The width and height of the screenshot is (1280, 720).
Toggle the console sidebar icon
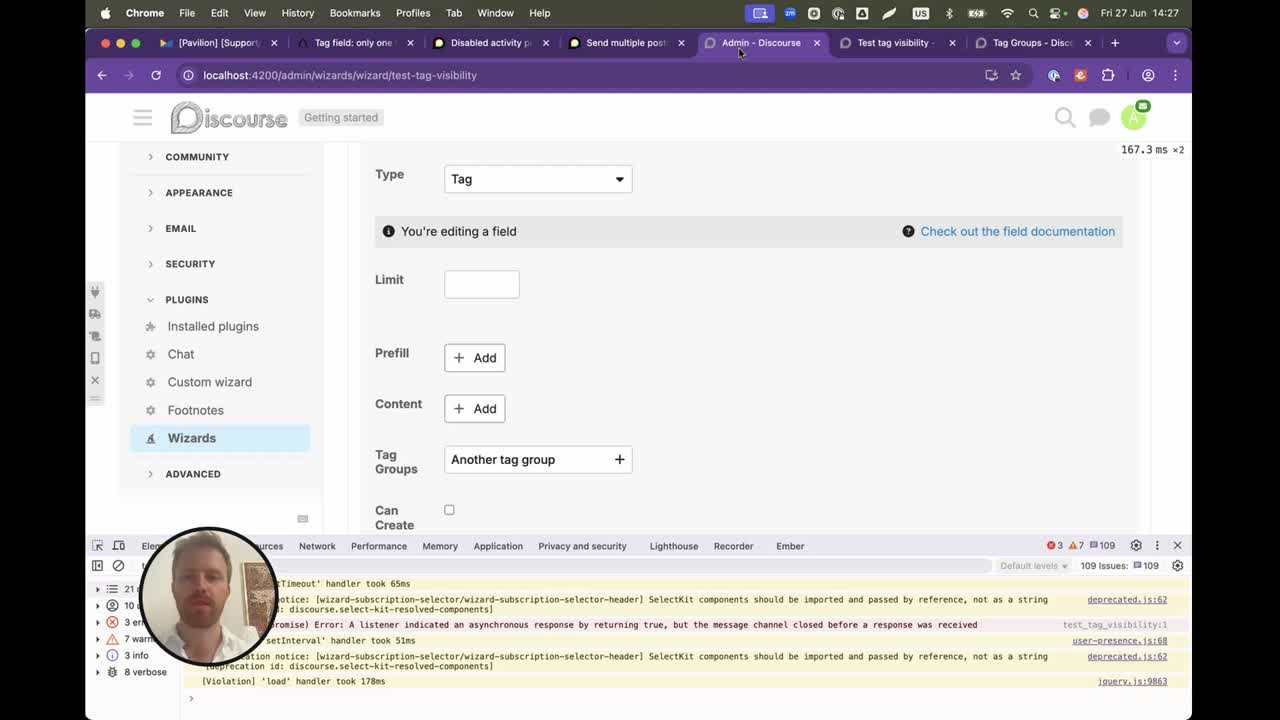coord(98,566)
